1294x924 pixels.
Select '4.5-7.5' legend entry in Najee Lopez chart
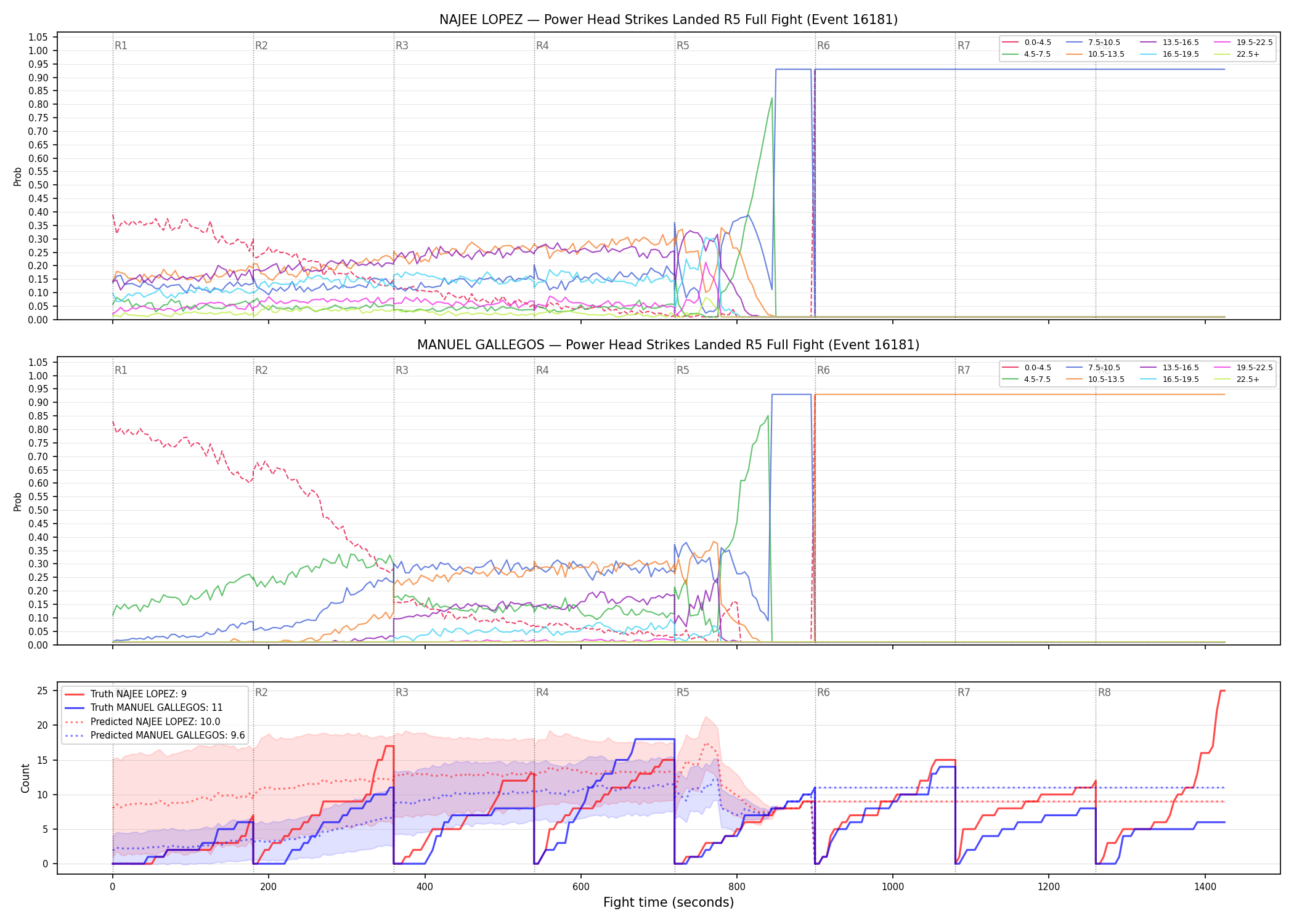[x=1027, y=54]
